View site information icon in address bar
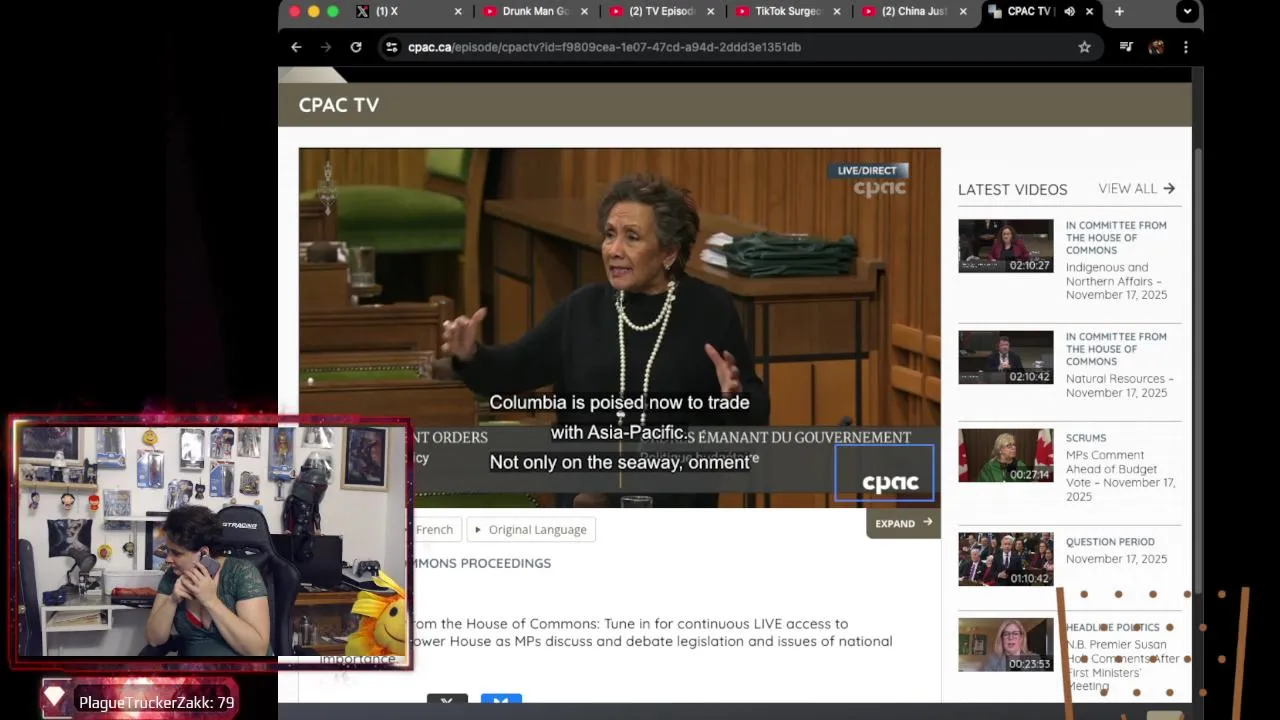This screenshot has width=1280, height=720. pyautogui.click(x=391, y=47)
